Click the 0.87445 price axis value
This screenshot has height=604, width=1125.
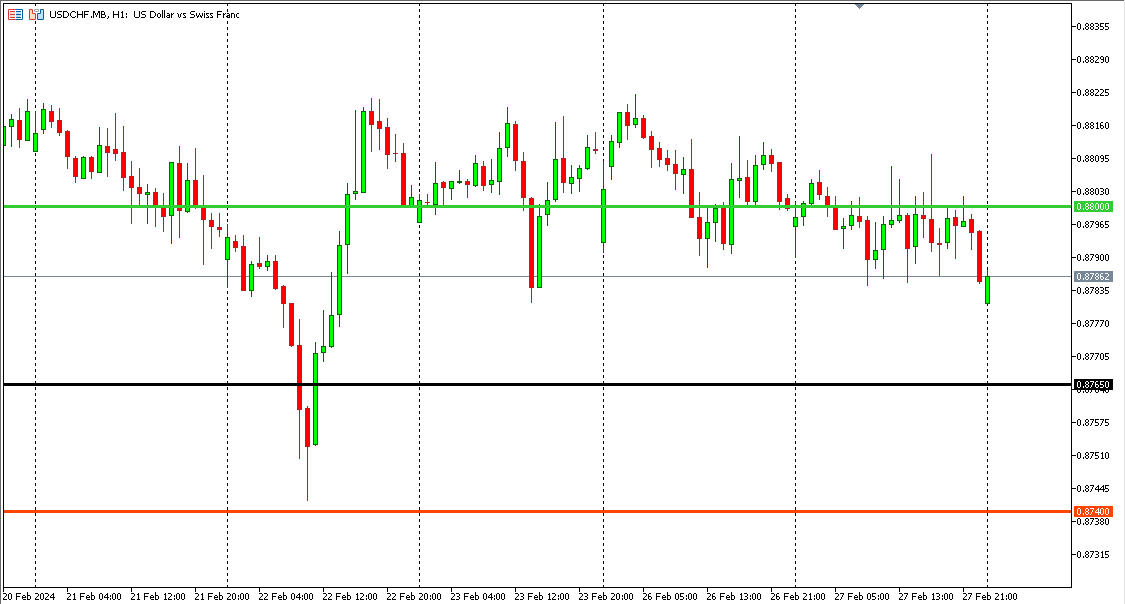tap(1093, 489)
